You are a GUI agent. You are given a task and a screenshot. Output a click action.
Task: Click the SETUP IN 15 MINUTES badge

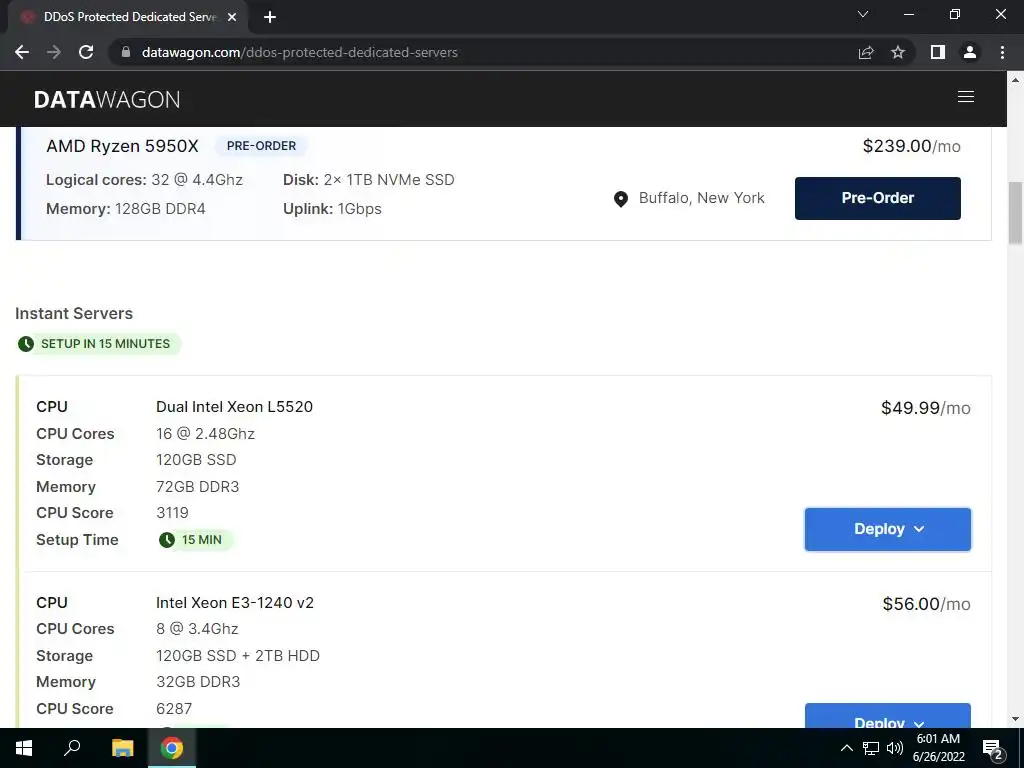tap(99, 344)
